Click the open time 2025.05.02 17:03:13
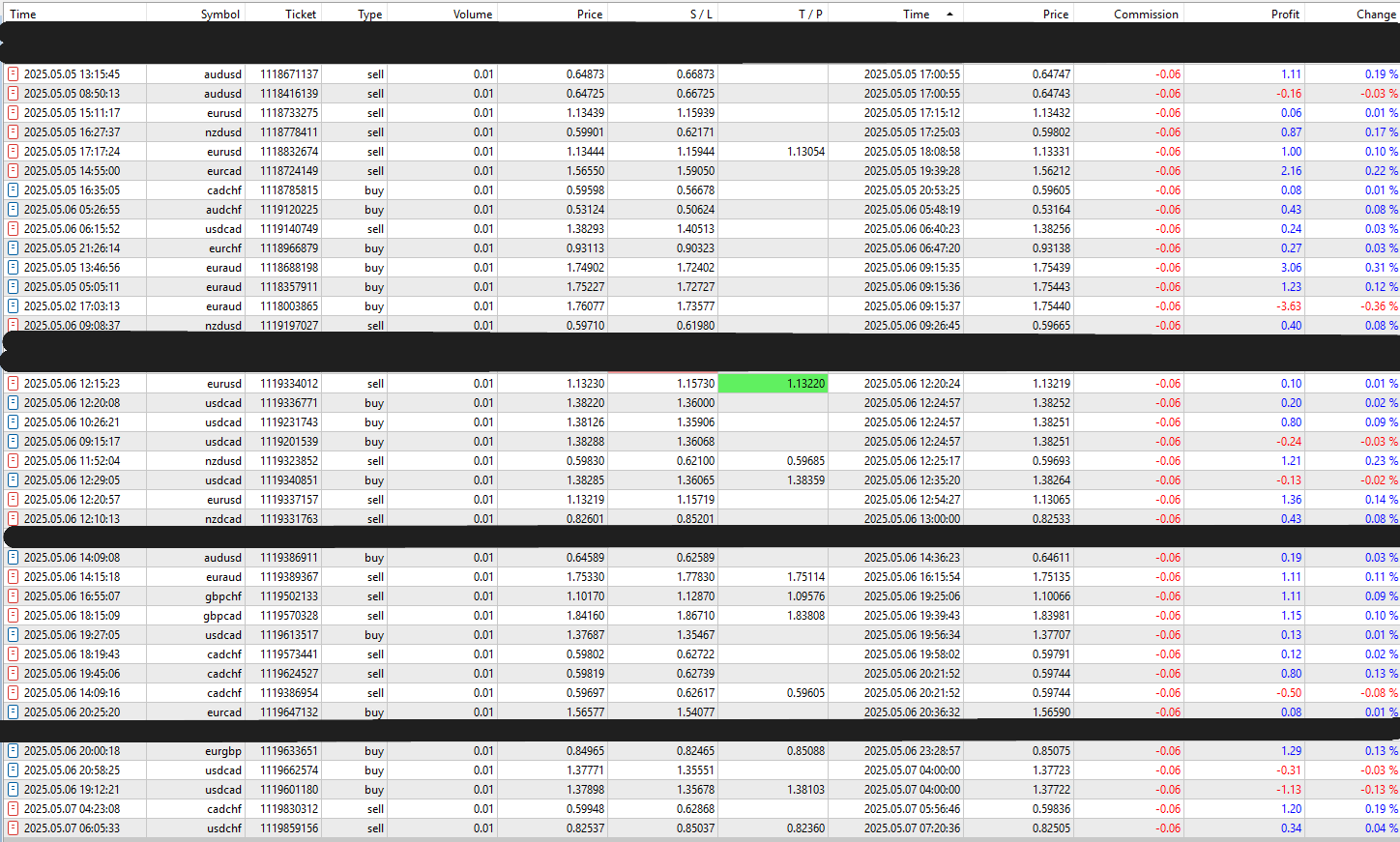 pyautogui.click(x=72, y=306)
